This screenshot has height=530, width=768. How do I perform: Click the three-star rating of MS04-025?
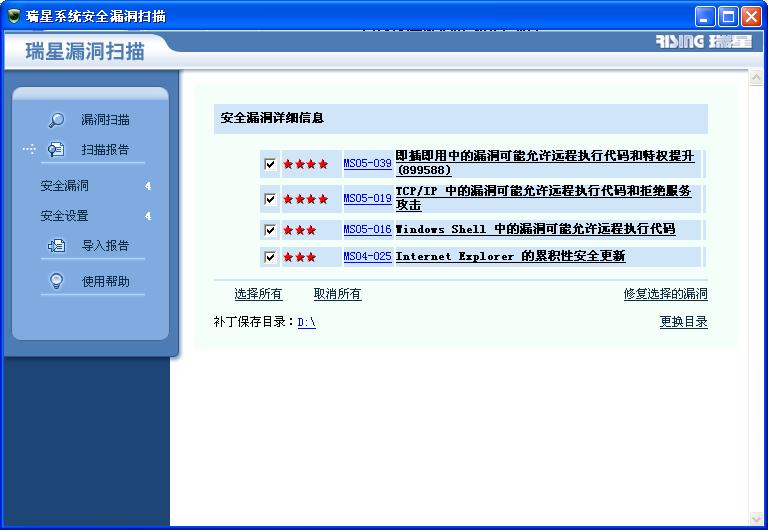pyautogui.click(x=300, y=257)
